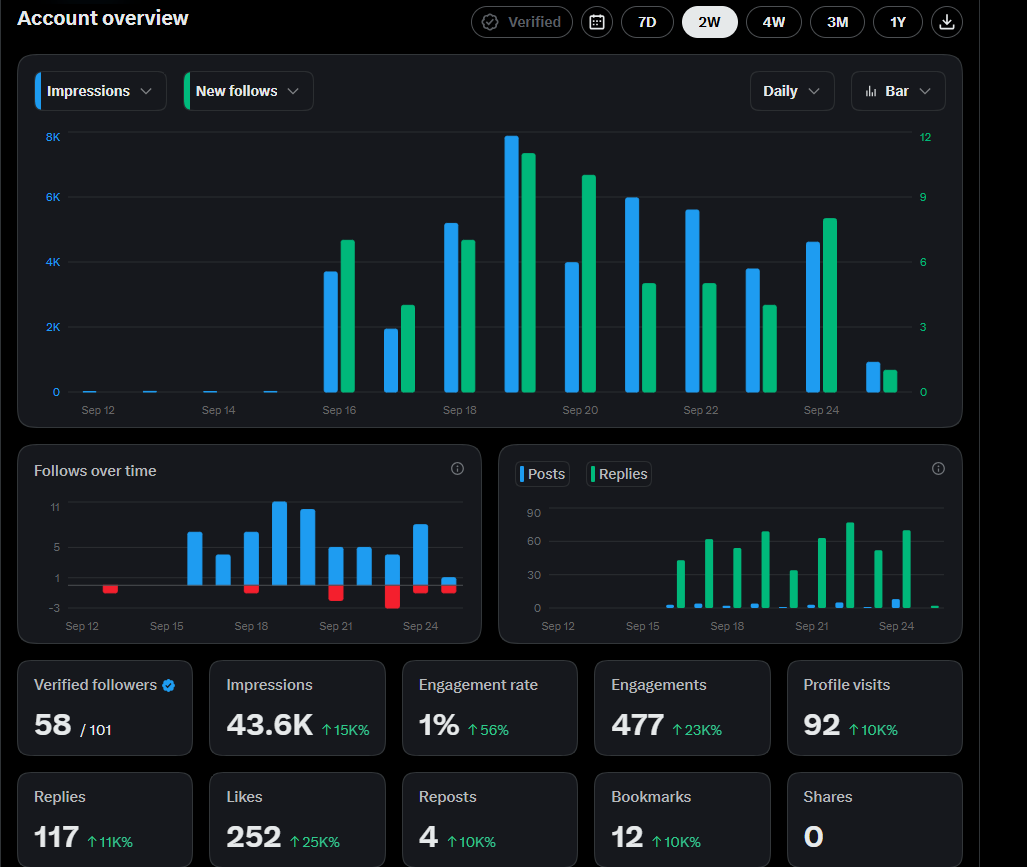Click info icon in Follows over time card
Viewport: 1027px width, 867px height.
(x=457, y=468)
